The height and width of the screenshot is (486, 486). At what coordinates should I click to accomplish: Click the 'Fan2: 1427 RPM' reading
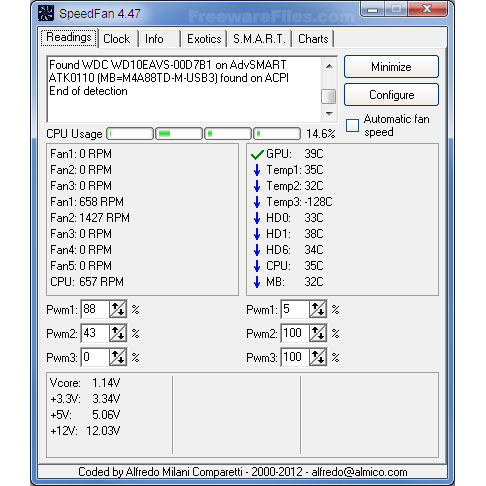tap(90, 218)
